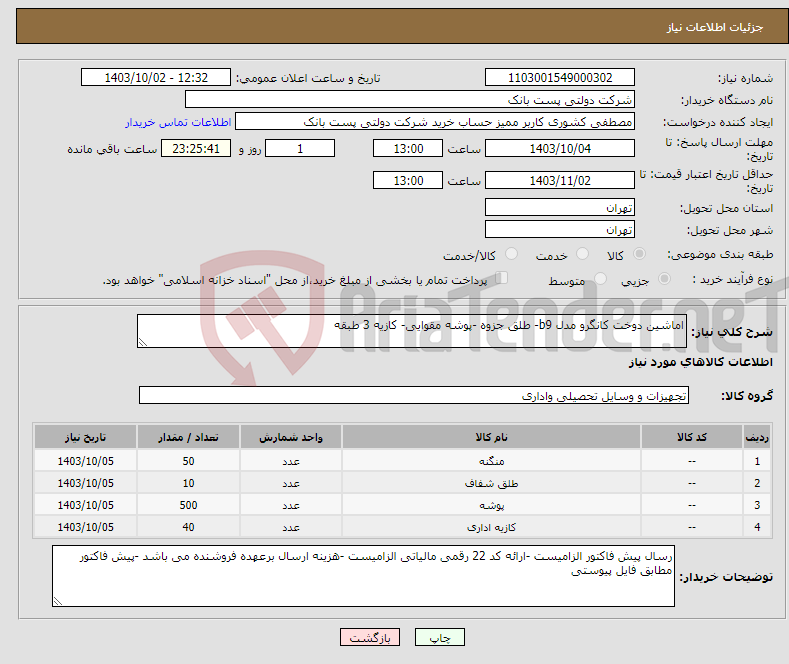
Task: Choose the کالا/خدمت radio option
Action: tap(512, 255)
